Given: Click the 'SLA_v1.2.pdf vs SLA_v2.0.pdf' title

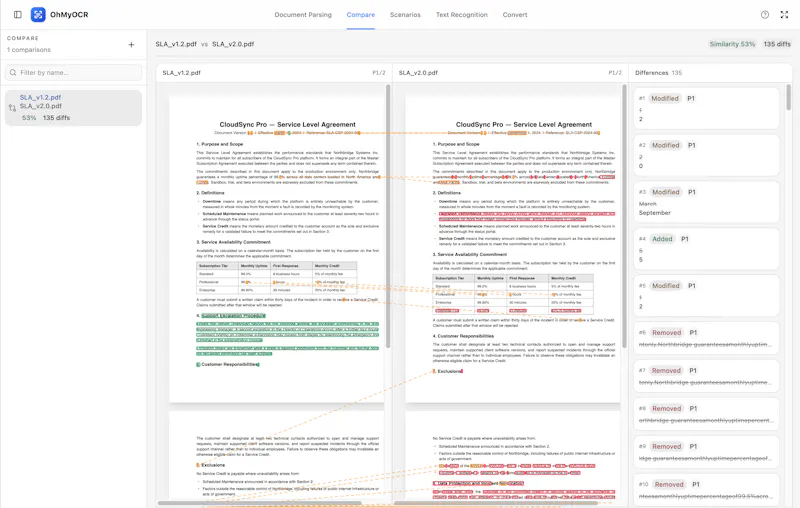Looking at the screenshot, I should click(x=205, y=44).
